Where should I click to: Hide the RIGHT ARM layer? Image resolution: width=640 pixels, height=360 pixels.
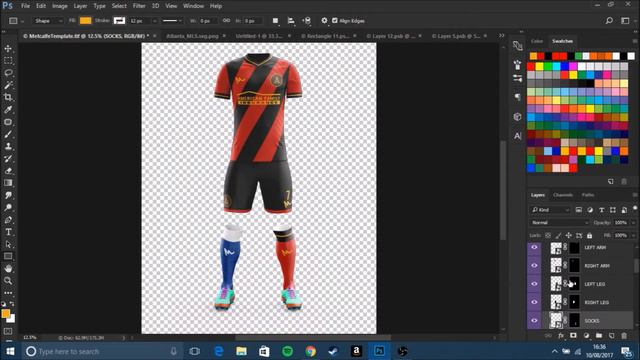pyautogui.click(x=534, y=266)
